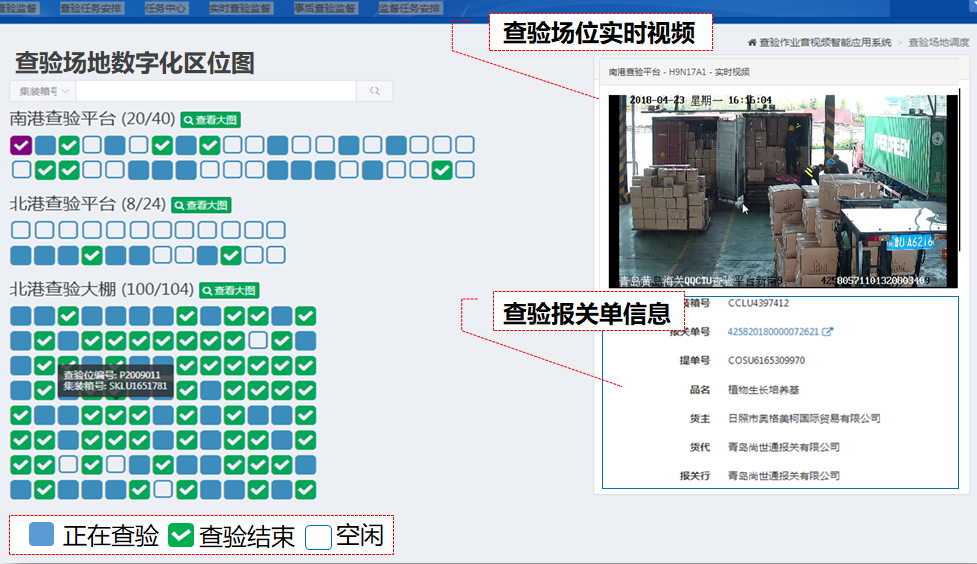
Task: Select the only empty slot in 北港查验大棚 second row
Action: 258,340
